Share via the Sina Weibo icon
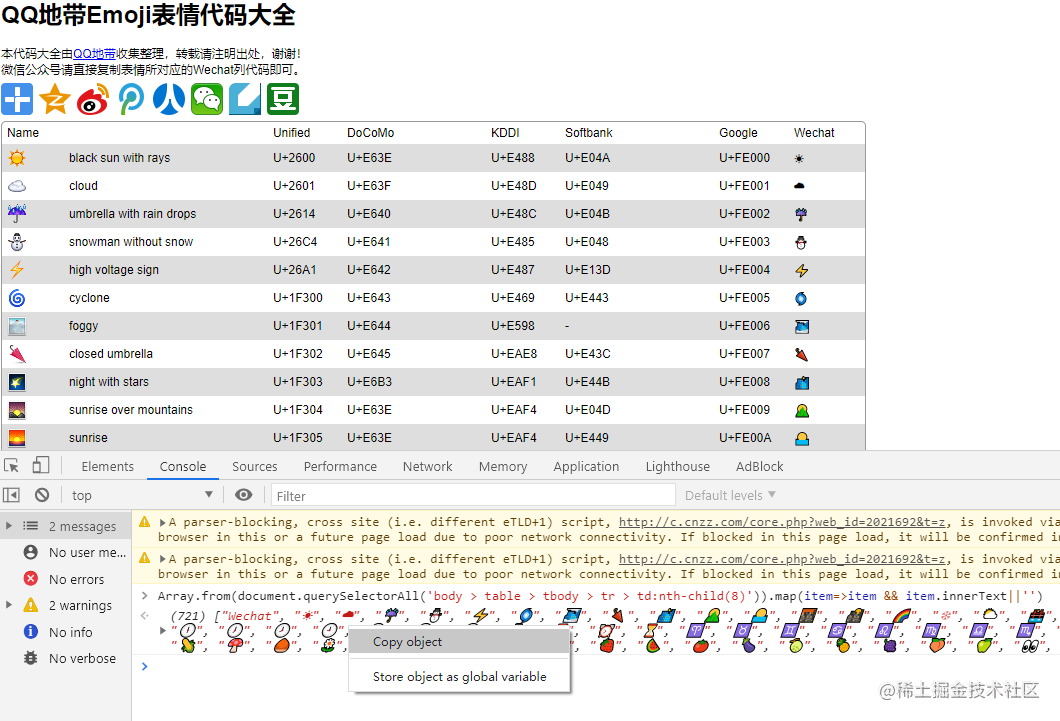 [x=93, y=99]
